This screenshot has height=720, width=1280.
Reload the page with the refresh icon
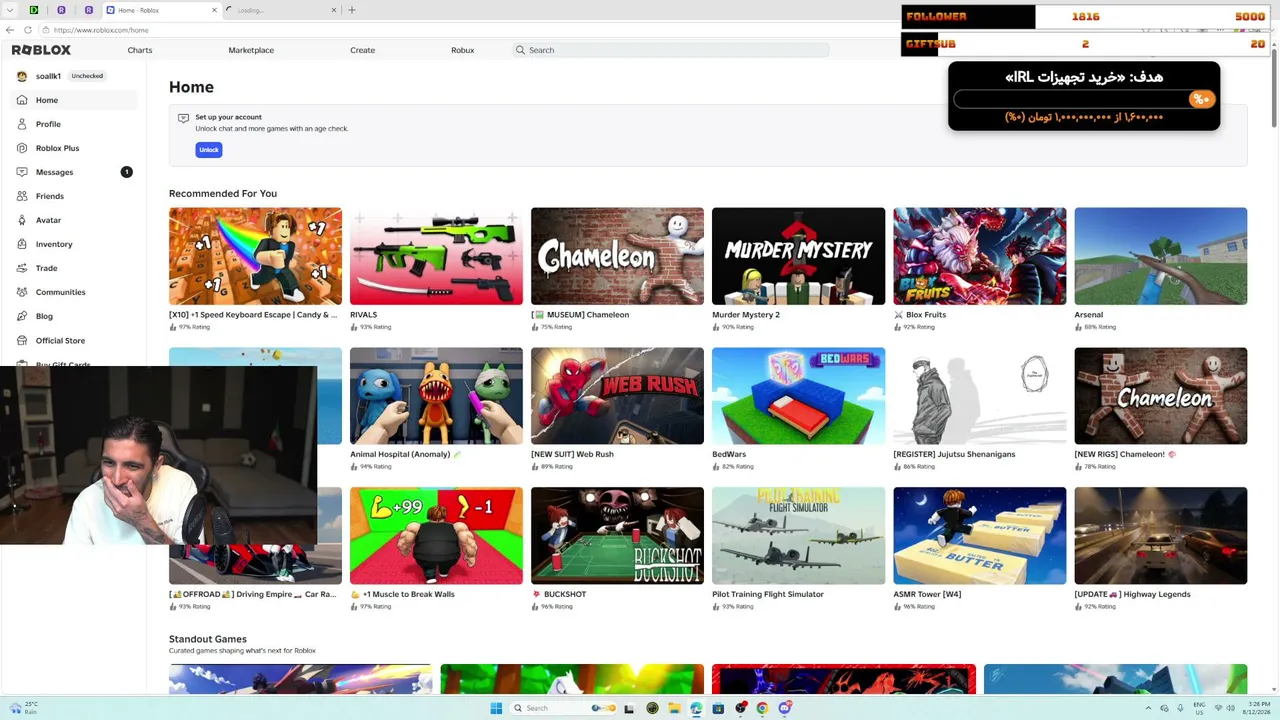pos(27,30)
